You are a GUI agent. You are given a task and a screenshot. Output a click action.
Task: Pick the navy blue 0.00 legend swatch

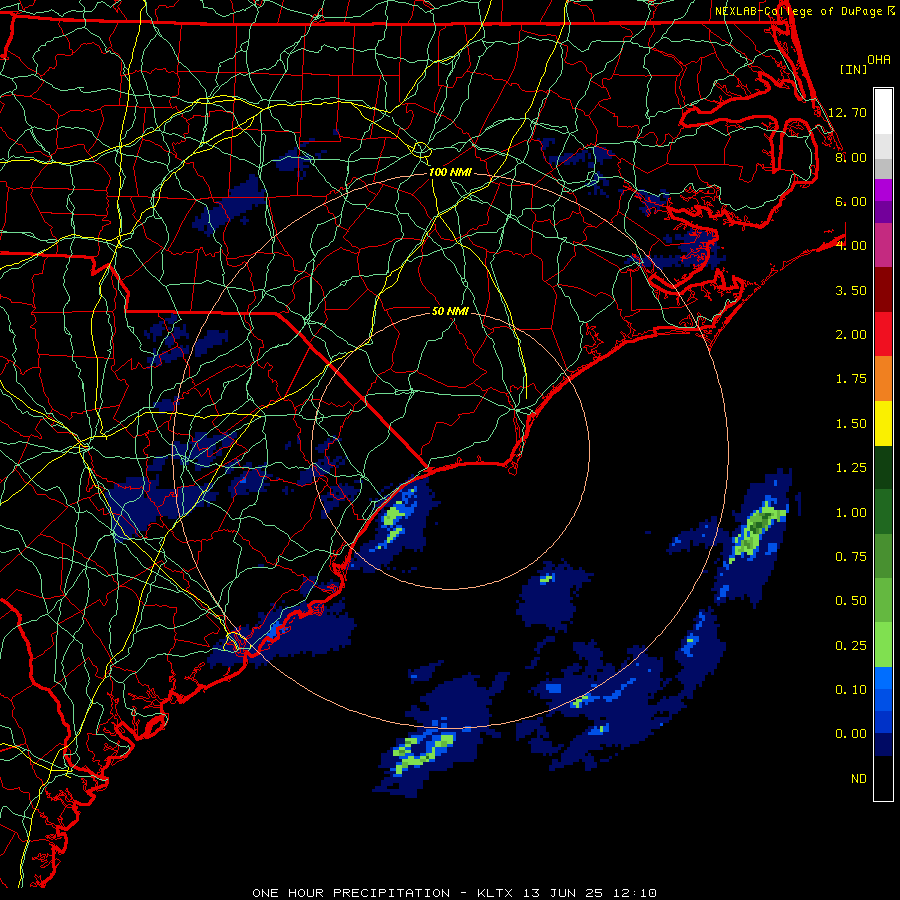[x=883, y=745]
